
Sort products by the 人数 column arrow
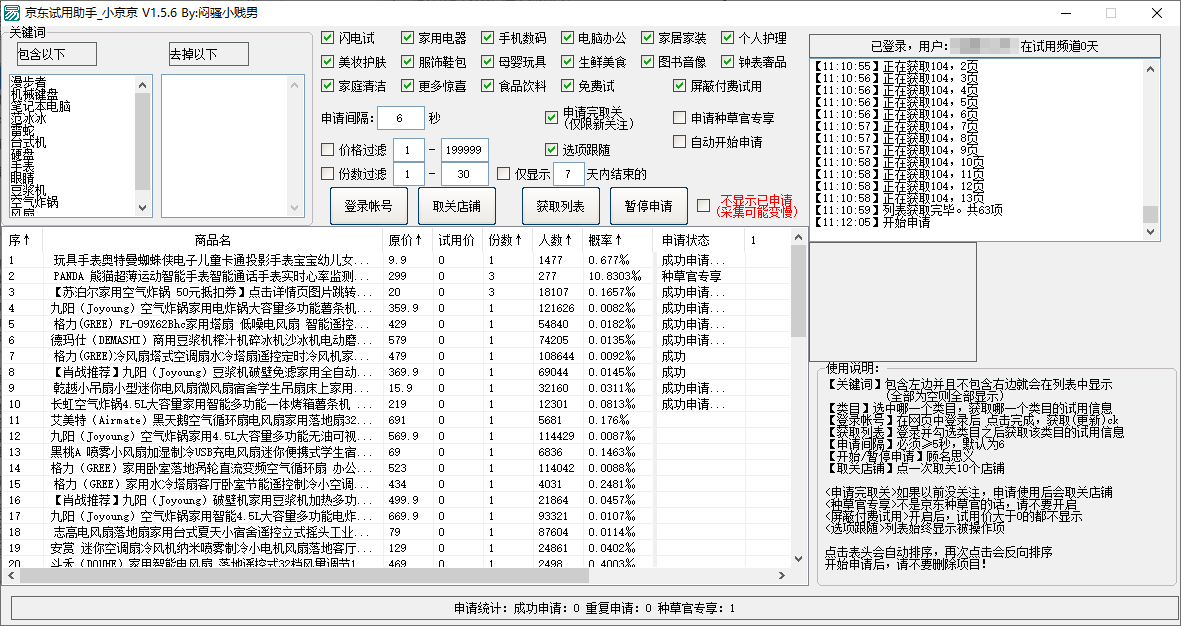tap(567, 240)
